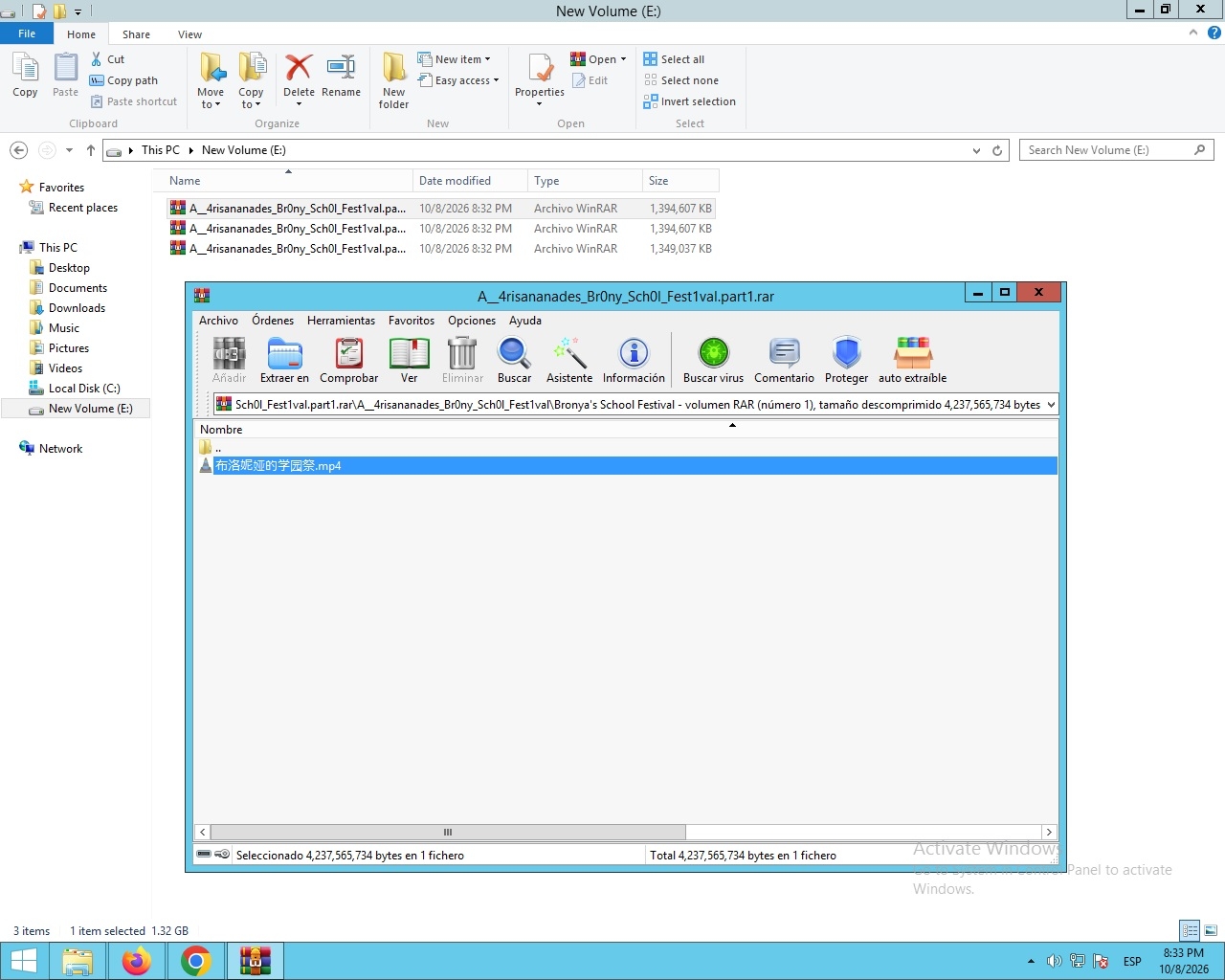Launch the Asistente wizard icon in WinRAR
Viewport: 1225px width, 980px height.
[x=569, y=360]
